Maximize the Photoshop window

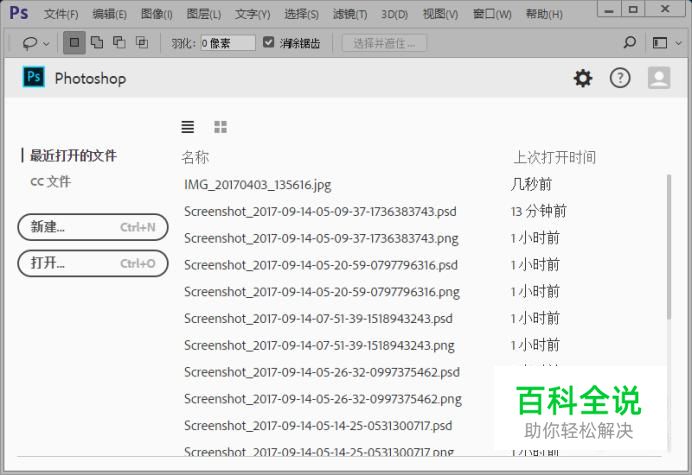tap(633, 9)
